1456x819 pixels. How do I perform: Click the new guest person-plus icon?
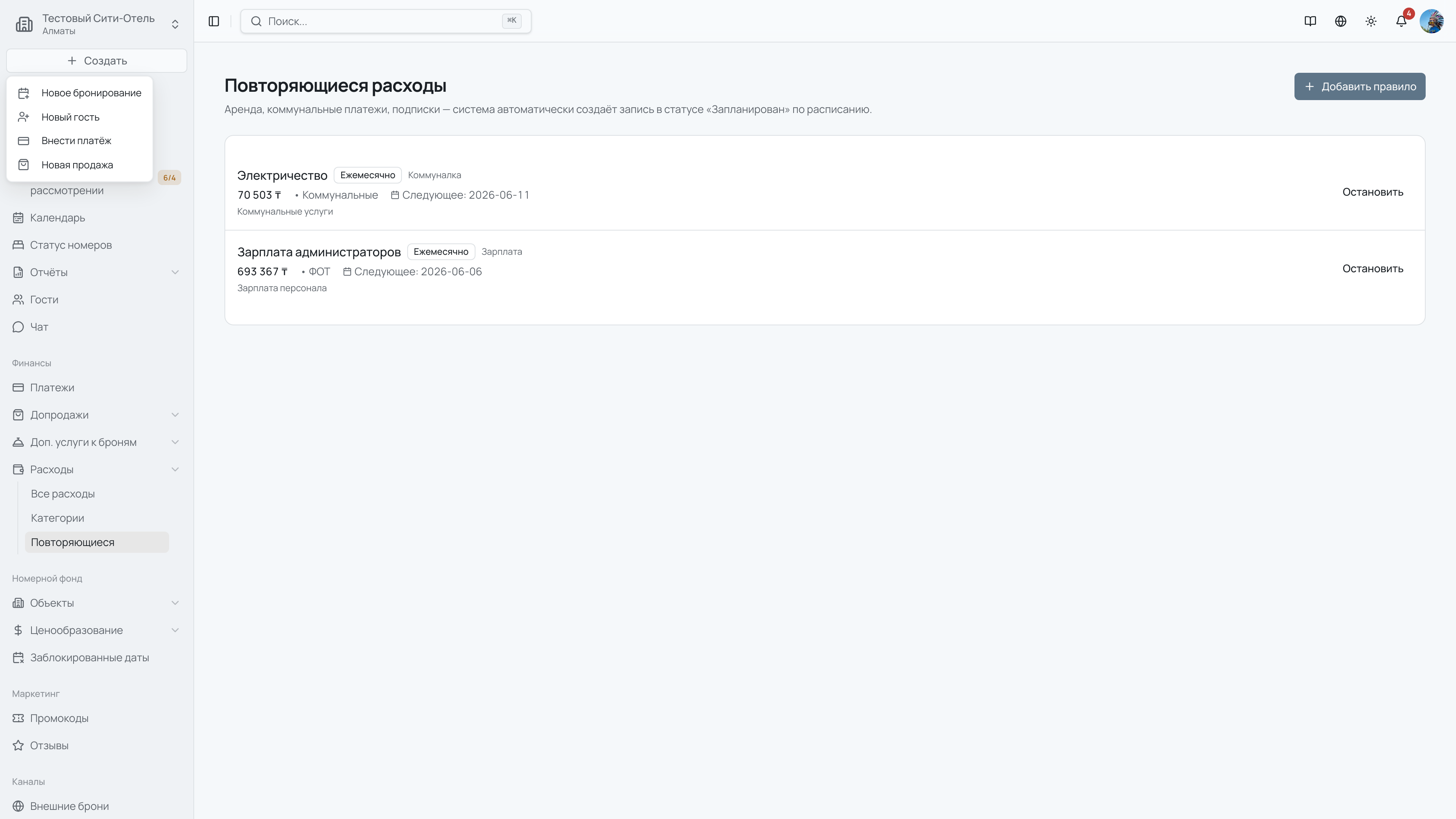pyautogui.click(x=24, y=117)
